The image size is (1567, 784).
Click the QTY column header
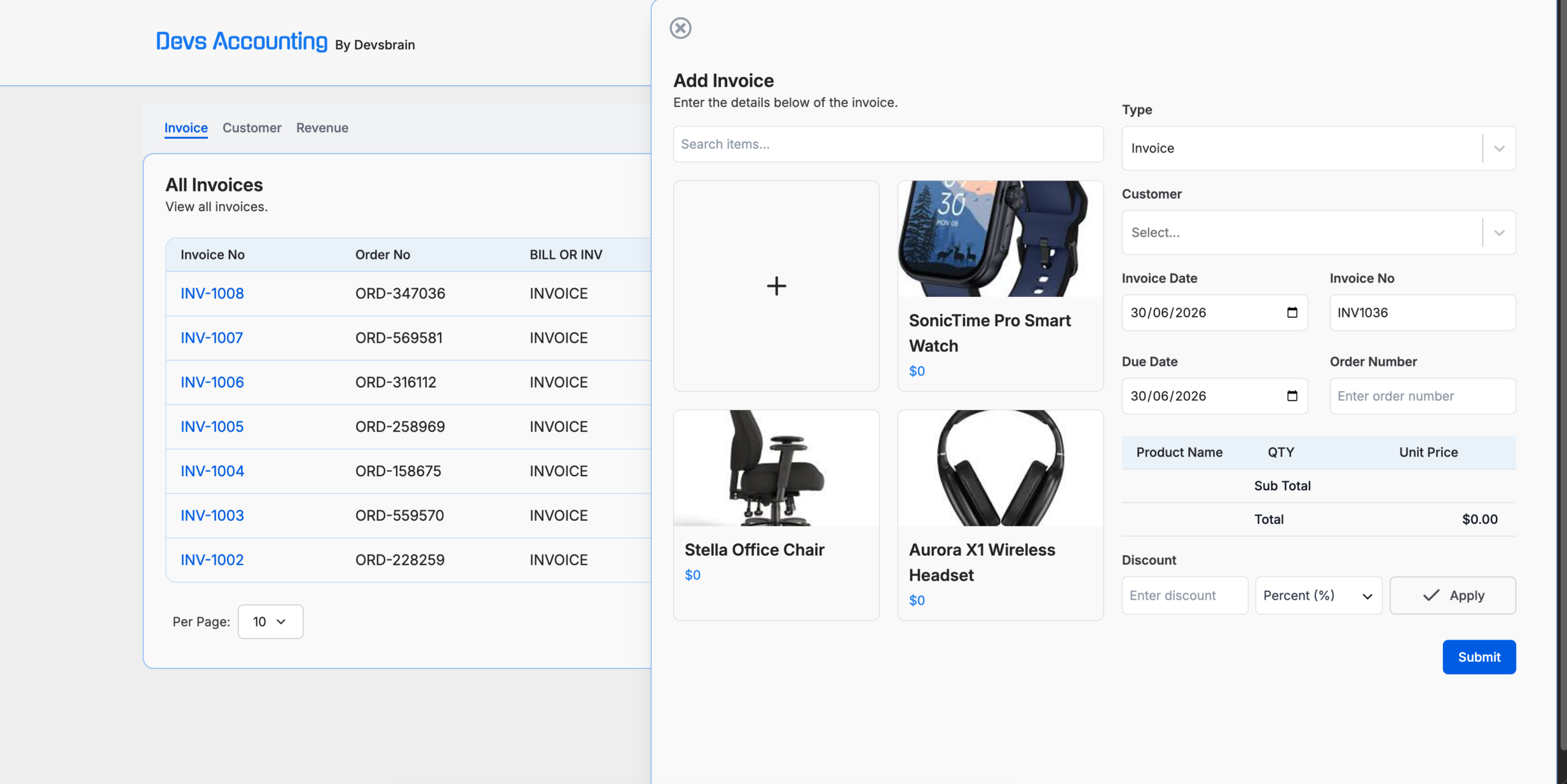tap(1281, 452)
